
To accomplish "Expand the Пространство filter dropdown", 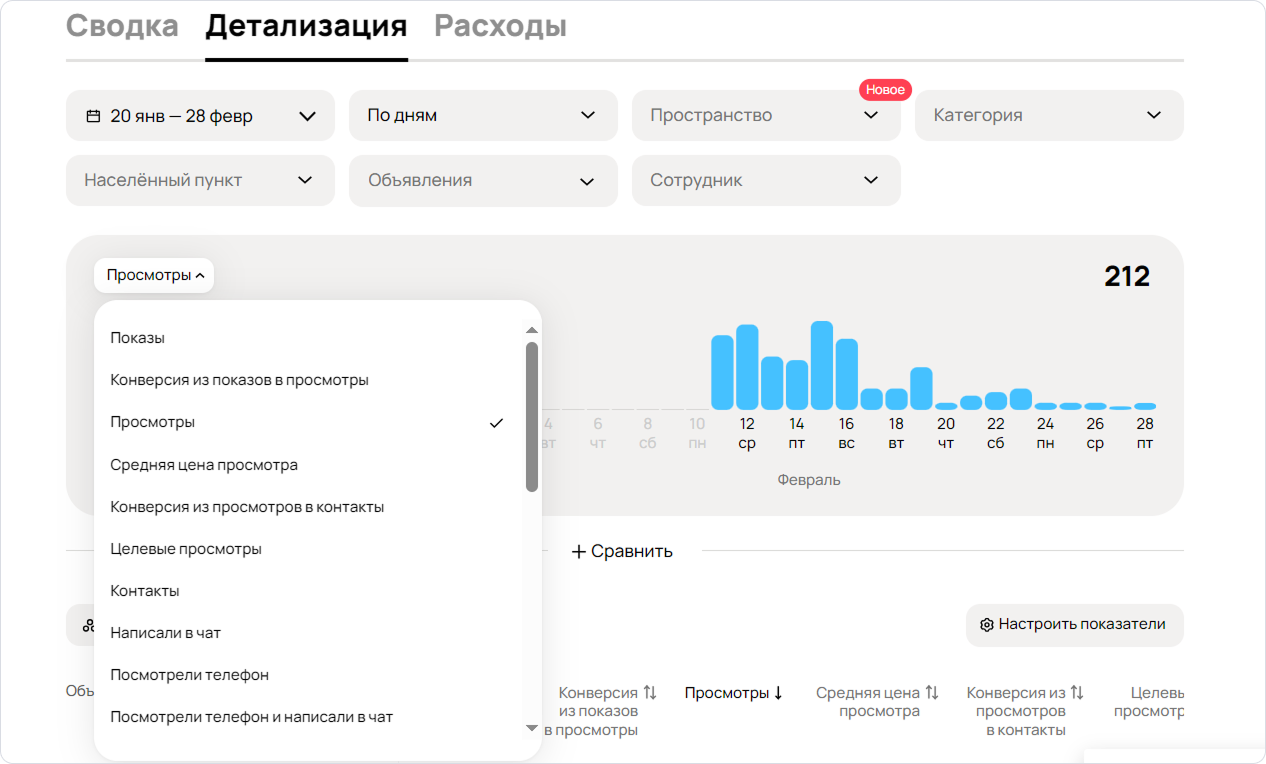I will coord(766,116).
